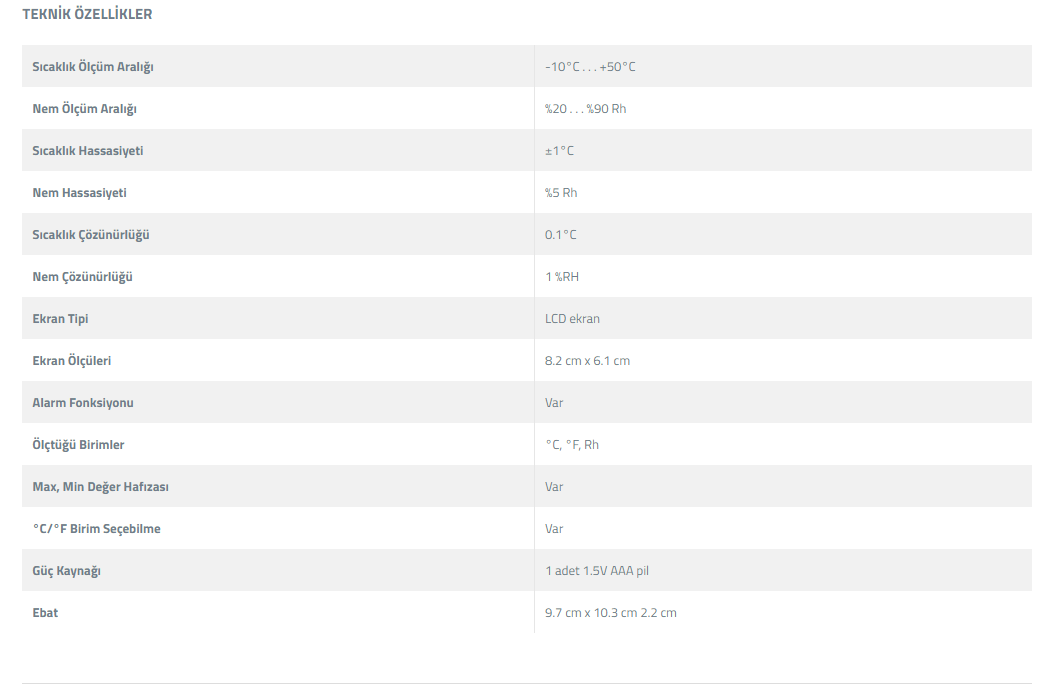Click the 8.2 cm x 6.1 cm value
Screen dimensions: 1043x691
(587, 361)
